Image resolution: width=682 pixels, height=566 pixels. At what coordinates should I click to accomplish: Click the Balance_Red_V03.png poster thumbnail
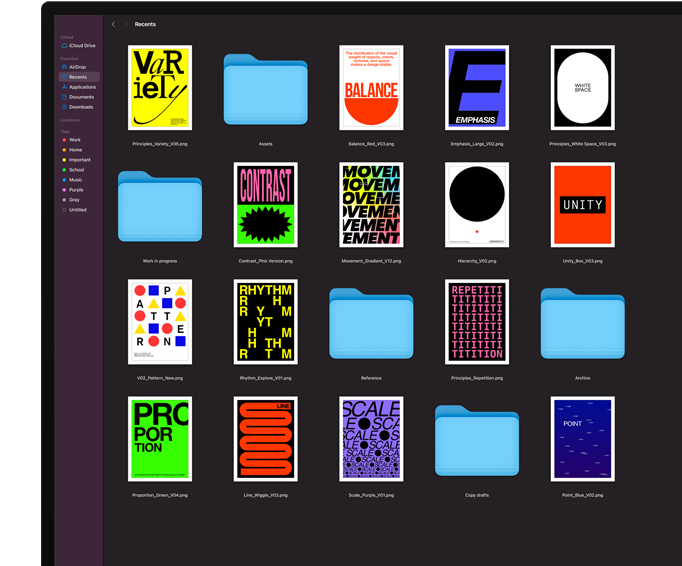[371, 88]
